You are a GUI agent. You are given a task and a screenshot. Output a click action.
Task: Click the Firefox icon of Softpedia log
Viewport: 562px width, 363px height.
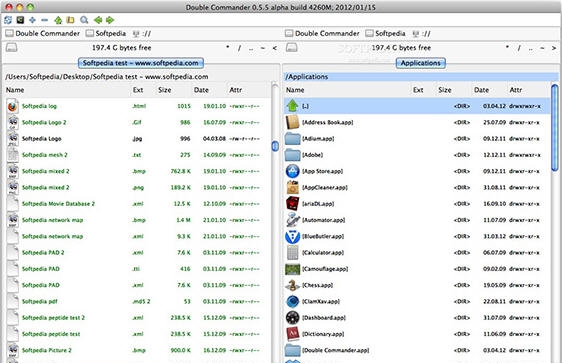pyautogui.click(x=13, y=106)
